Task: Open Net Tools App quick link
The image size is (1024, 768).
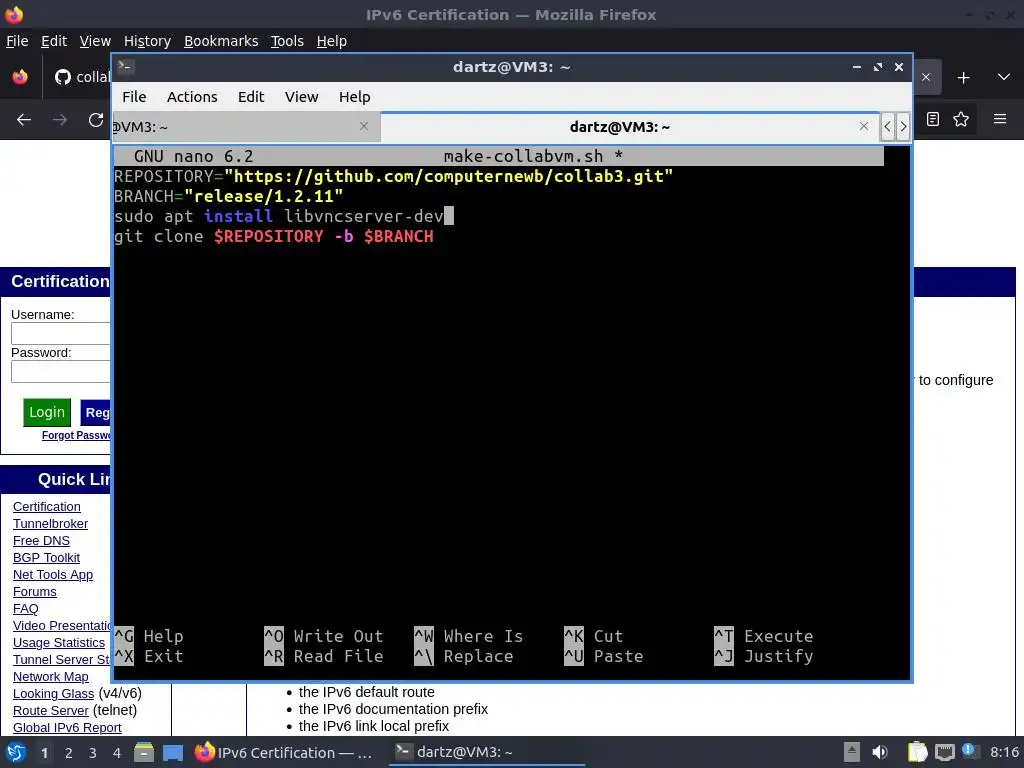Action: (x=53, y=575)
